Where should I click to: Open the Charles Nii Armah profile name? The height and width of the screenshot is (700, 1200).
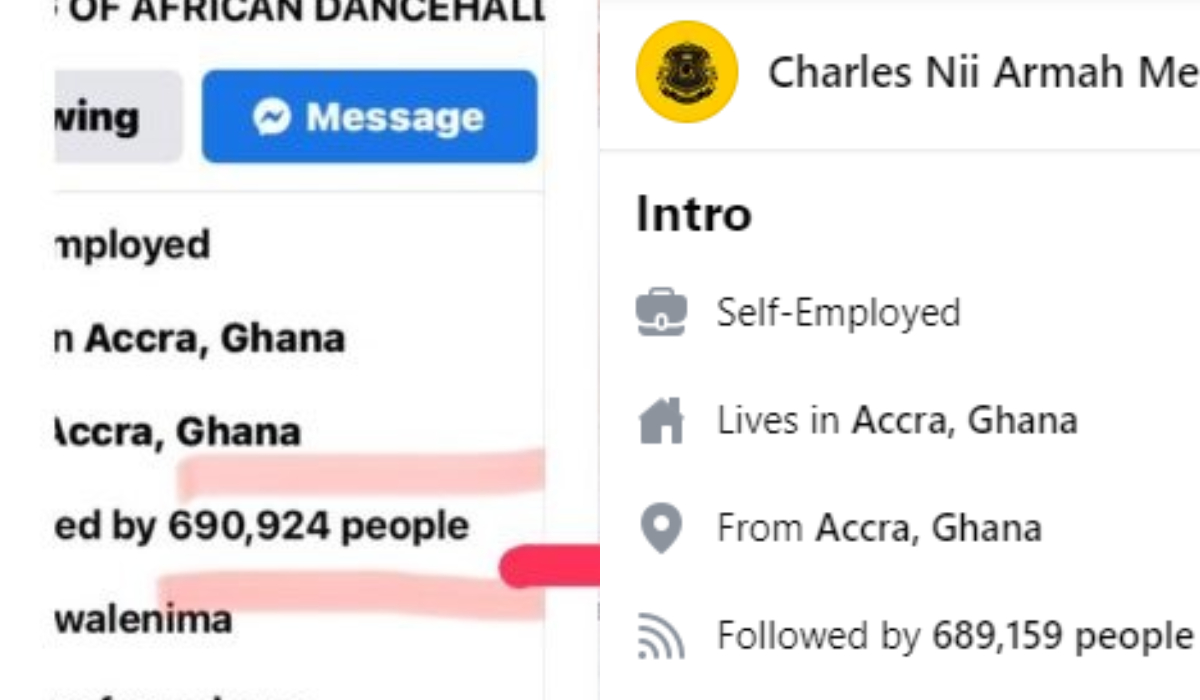(983, 72)
